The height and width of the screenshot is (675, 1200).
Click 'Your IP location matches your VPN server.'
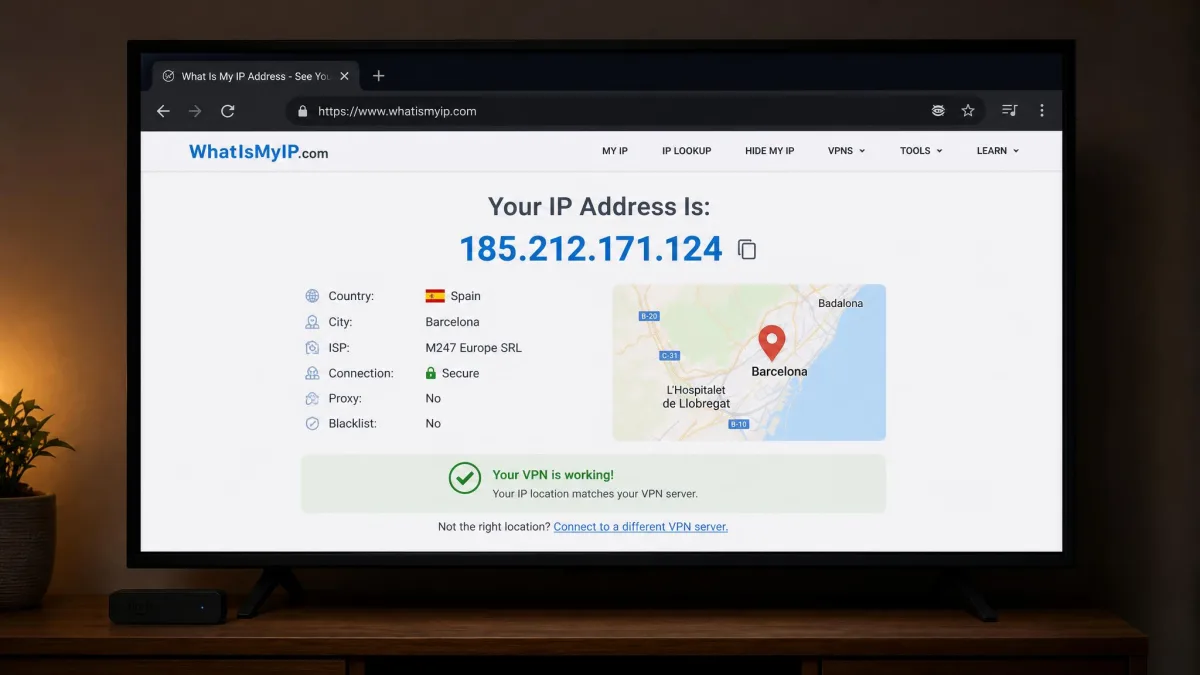click(x=595, y=494)
